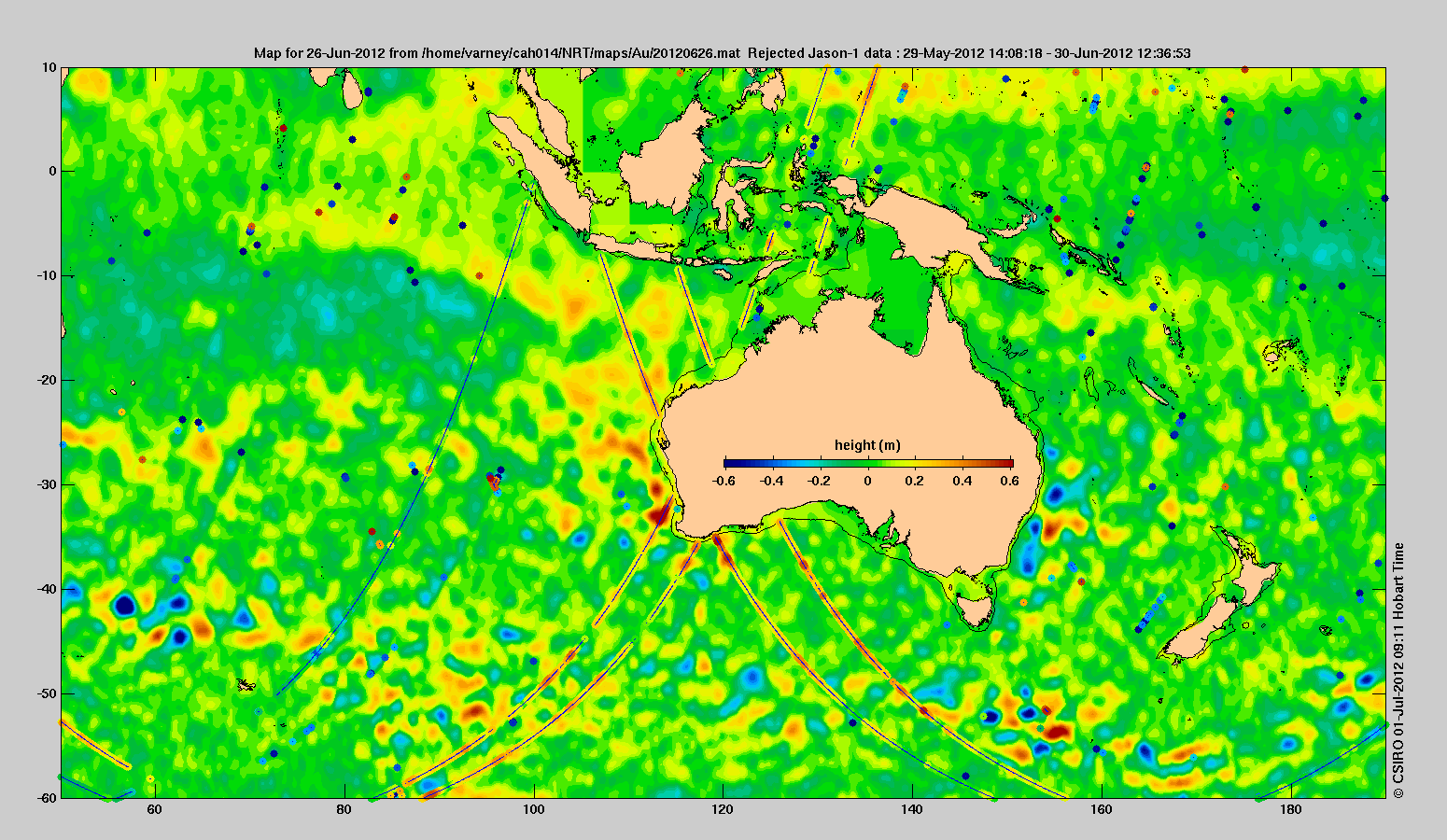Click the -0.2 colorbar tick label
This screenshot has height=840, width=1447.
coord(819,481)
